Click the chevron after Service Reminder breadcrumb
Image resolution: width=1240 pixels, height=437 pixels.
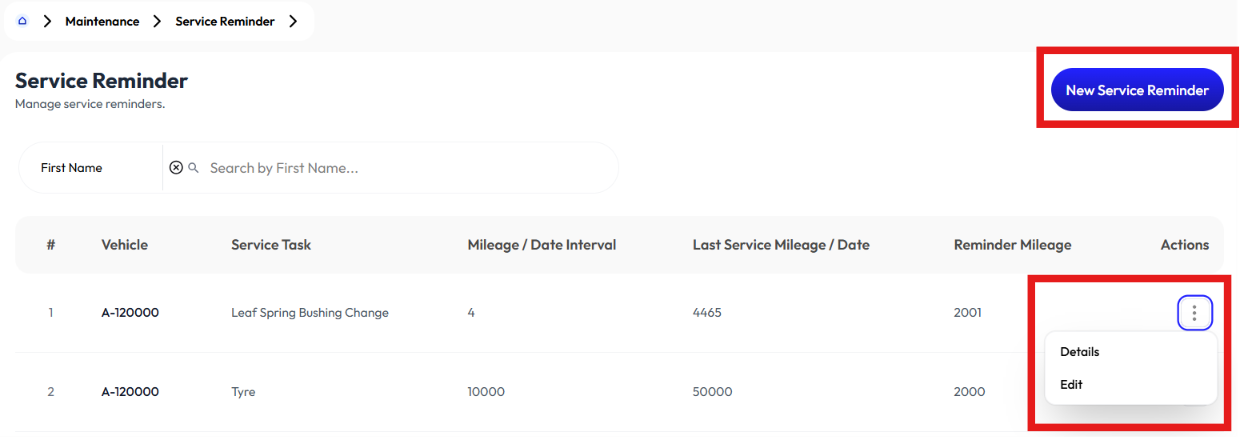tap(293, 21)
